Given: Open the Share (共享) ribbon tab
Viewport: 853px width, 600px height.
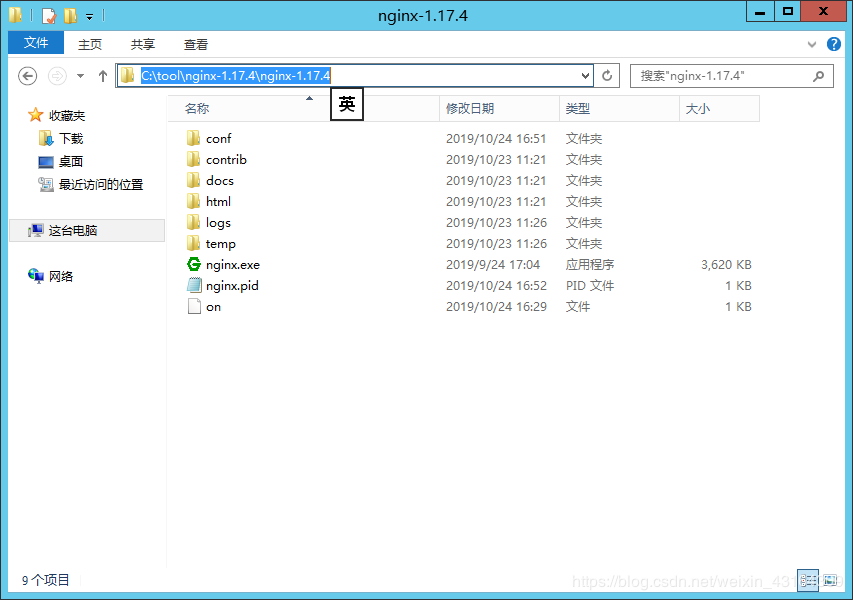Looking at the screenshot, I should (143, 44).
